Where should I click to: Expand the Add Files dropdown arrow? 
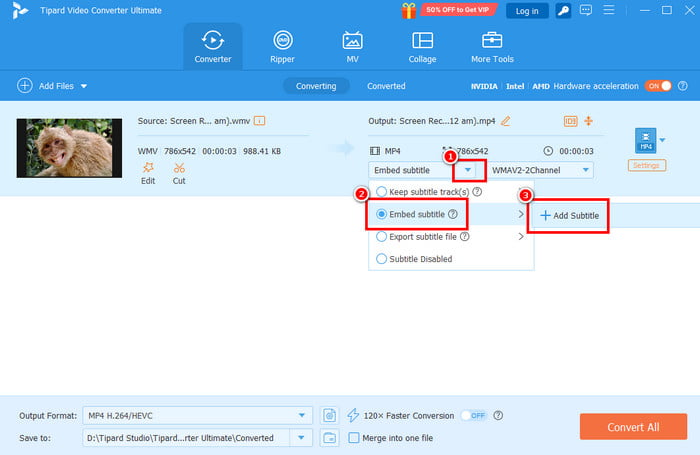(84, 86)
